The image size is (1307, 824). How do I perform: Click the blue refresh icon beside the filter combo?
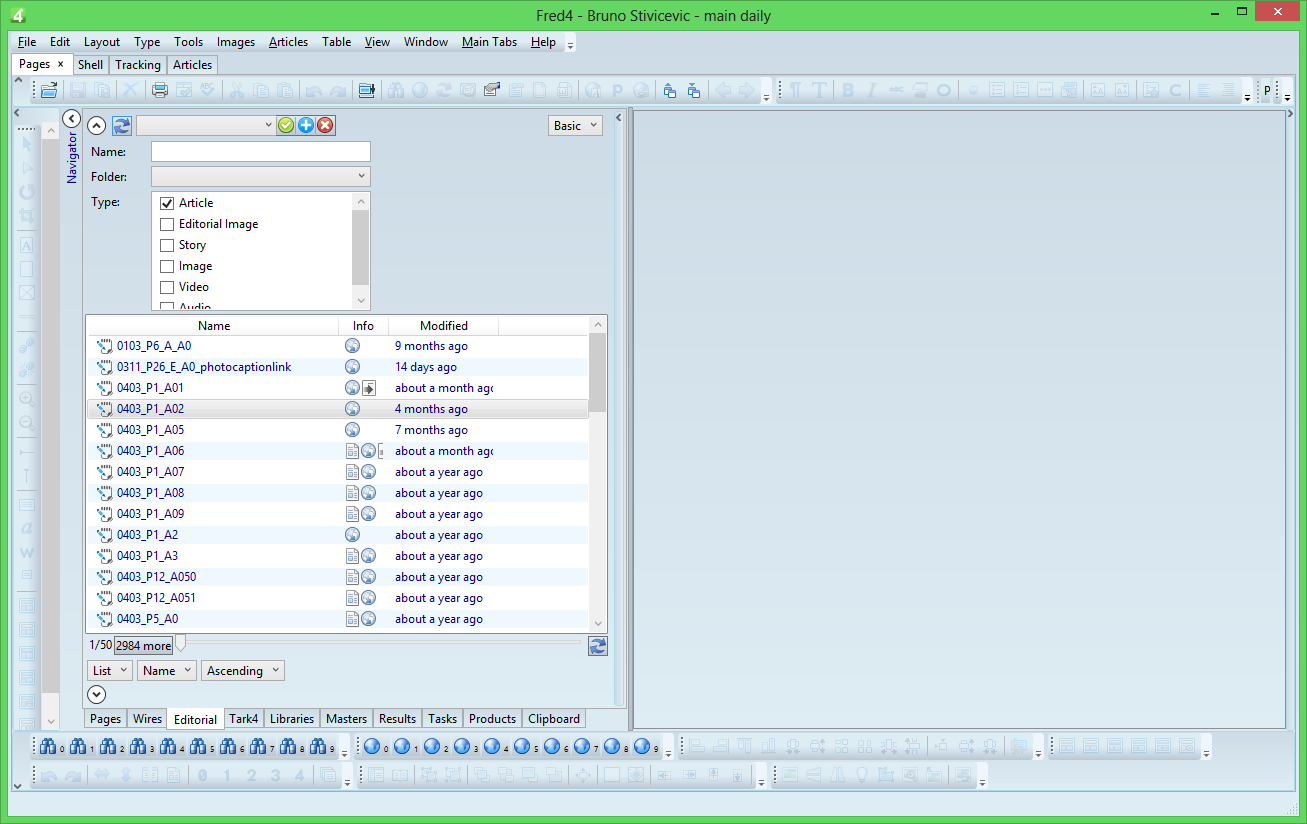(122, 125)
